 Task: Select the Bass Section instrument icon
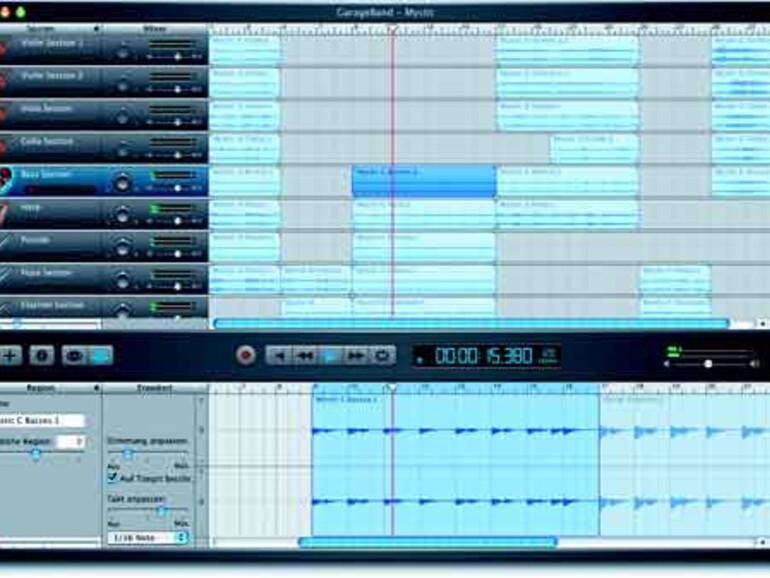pyautogui.click(x=5, y=181)
